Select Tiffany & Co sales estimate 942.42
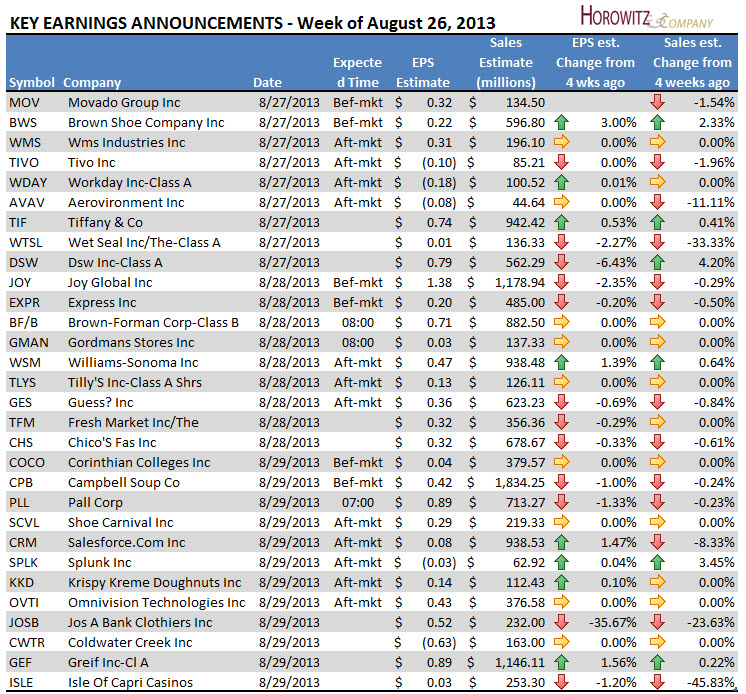Viewport: 746px width, 694px height. click(x=525, y=222)
